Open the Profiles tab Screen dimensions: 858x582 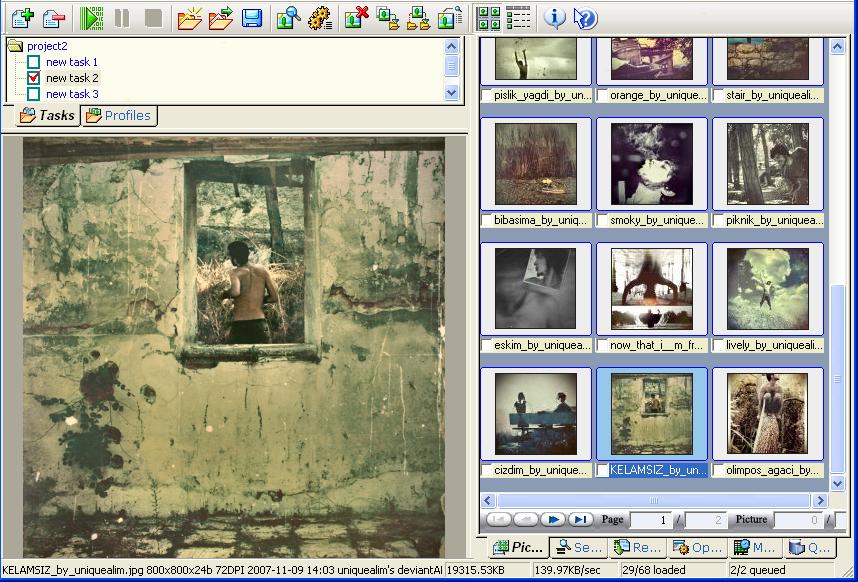[119, 115]
